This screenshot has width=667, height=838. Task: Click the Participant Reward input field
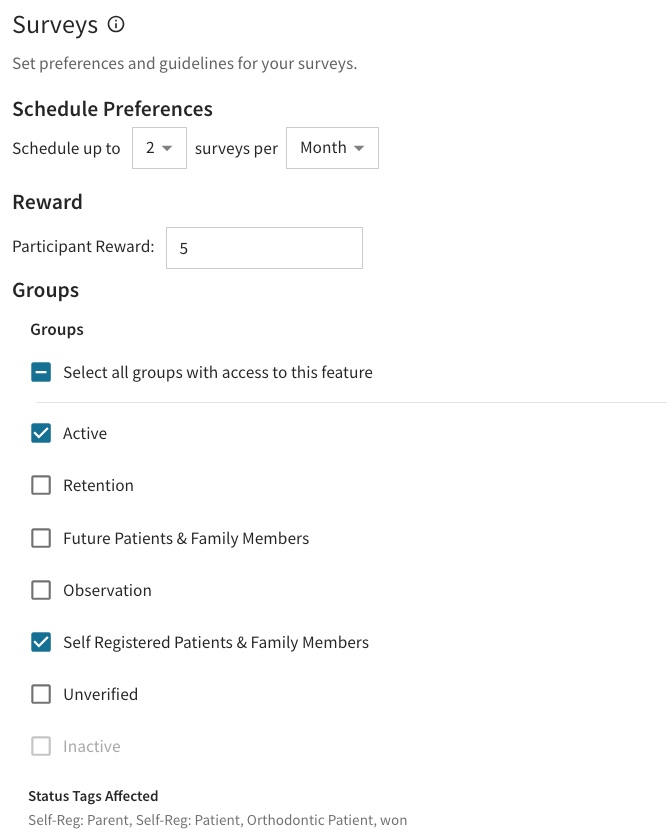tap(265, 248)
